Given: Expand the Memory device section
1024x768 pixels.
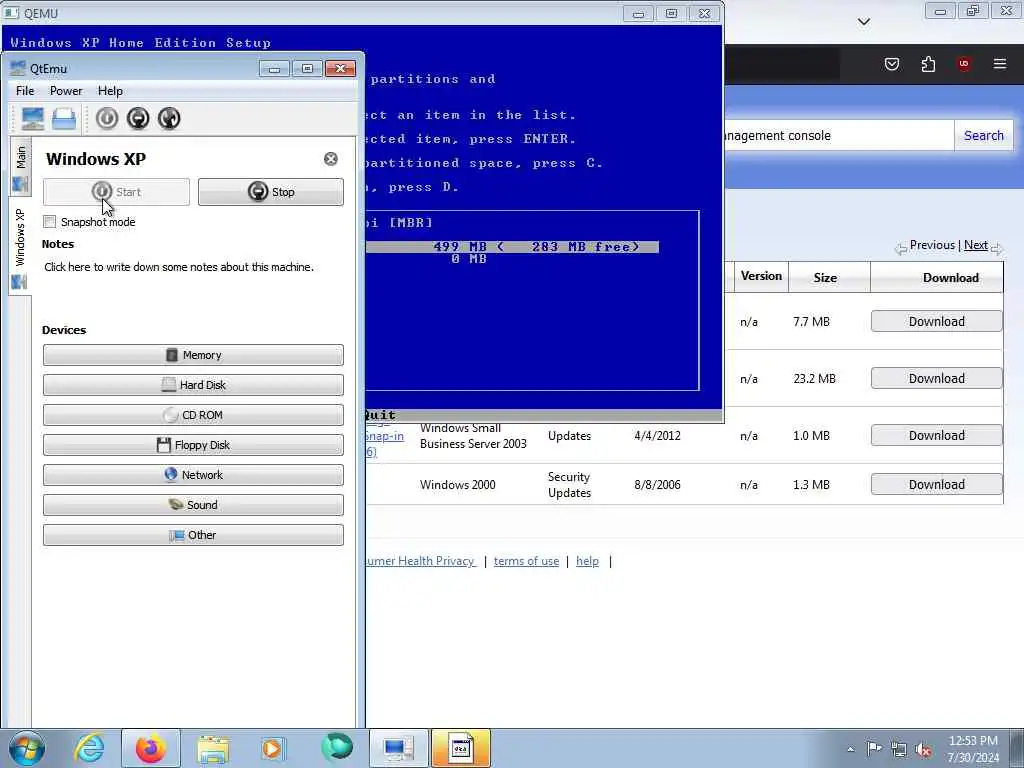Looking at the screenshot, I should [x=193, y=355].
